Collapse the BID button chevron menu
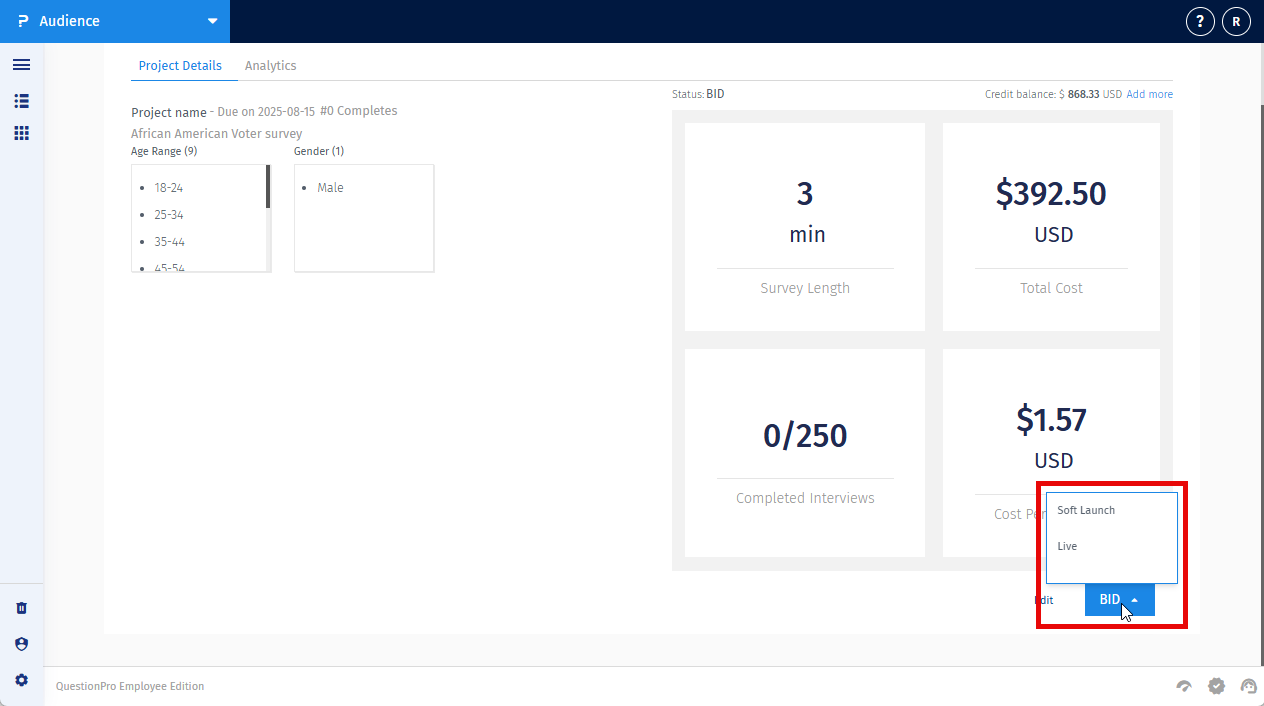 click(x=1135, y=599)
